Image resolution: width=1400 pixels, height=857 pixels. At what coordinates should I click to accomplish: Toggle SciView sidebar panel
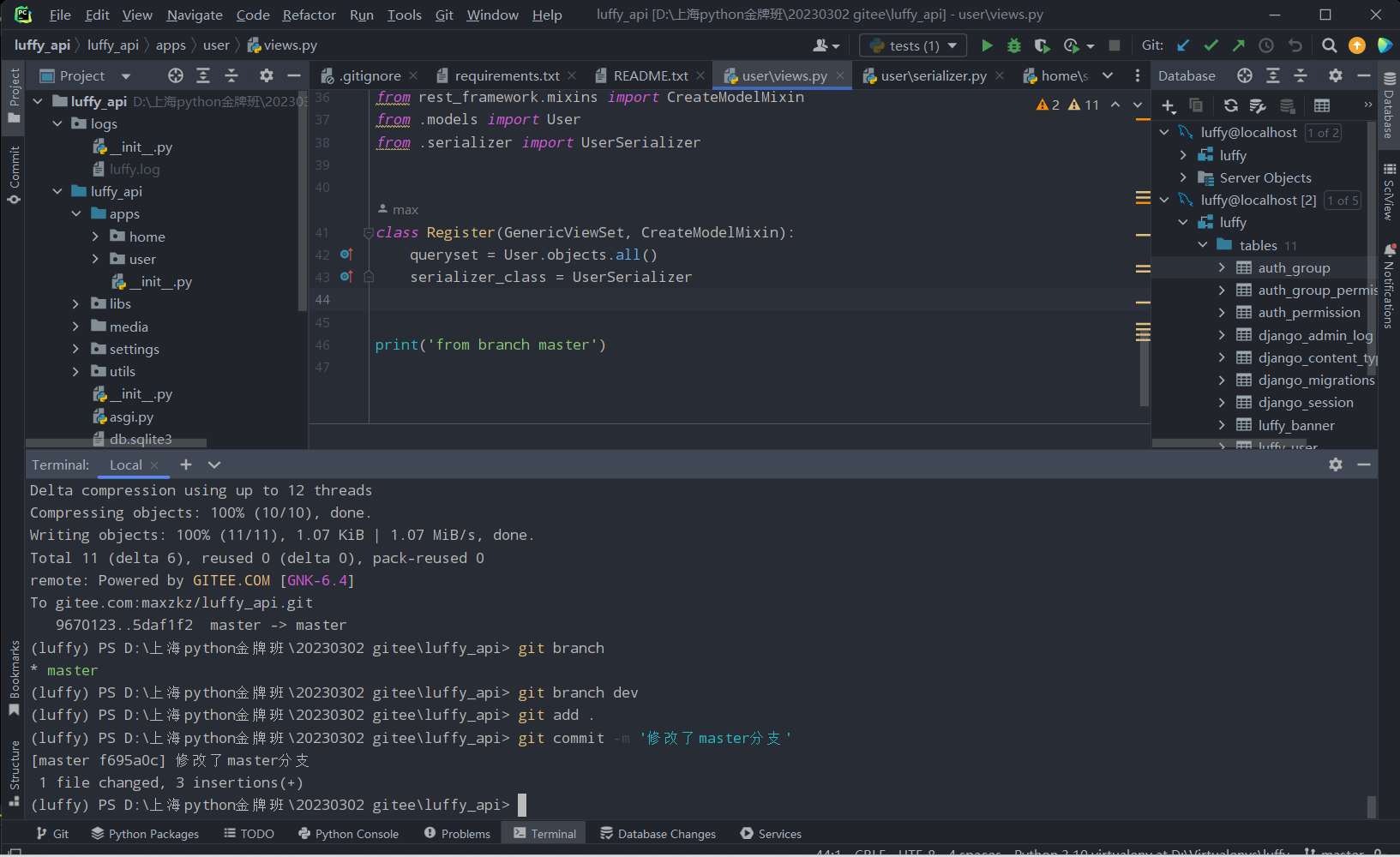[1389, 191]
